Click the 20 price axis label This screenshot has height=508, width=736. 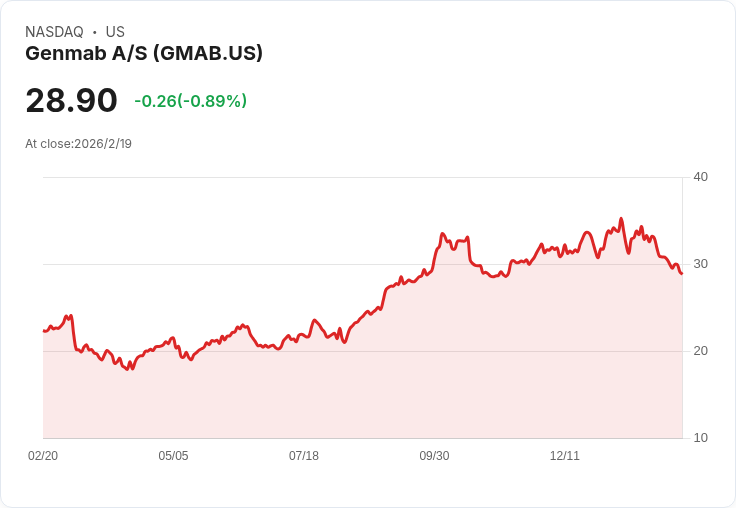click(x=700, y=351)
